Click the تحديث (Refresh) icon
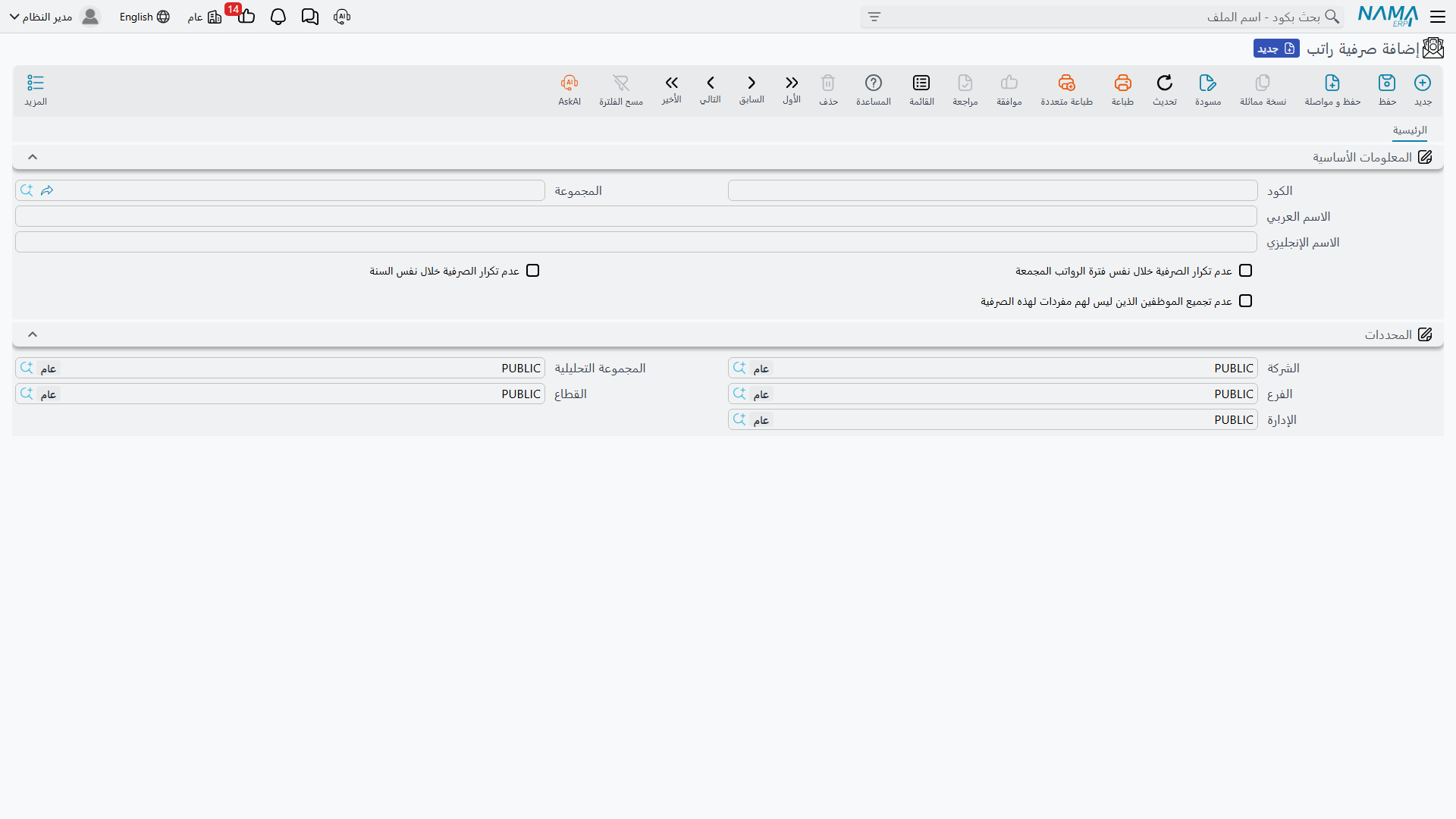 click(x=1165, y=83)
